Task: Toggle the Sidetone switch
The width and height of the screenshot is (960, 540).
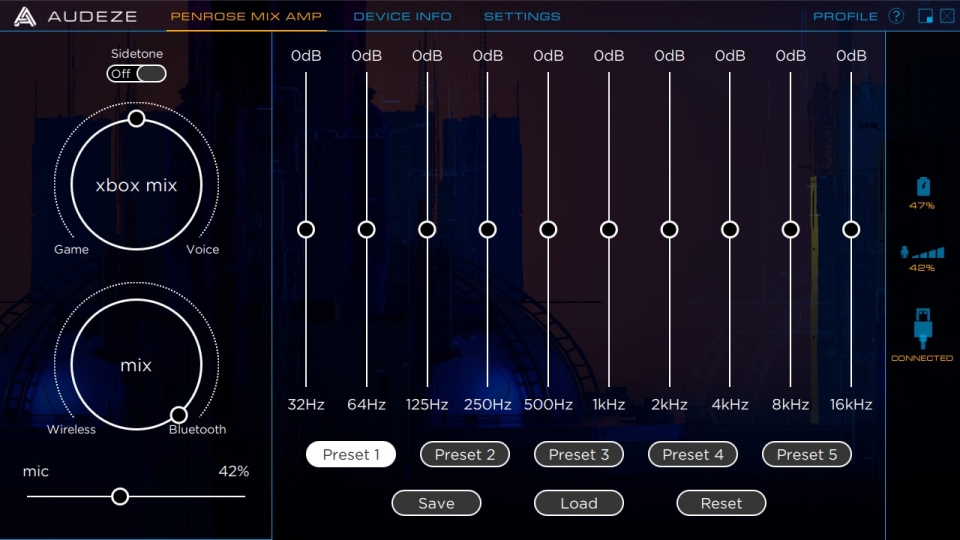Action: pyautogui.click(x=137, y=73)
